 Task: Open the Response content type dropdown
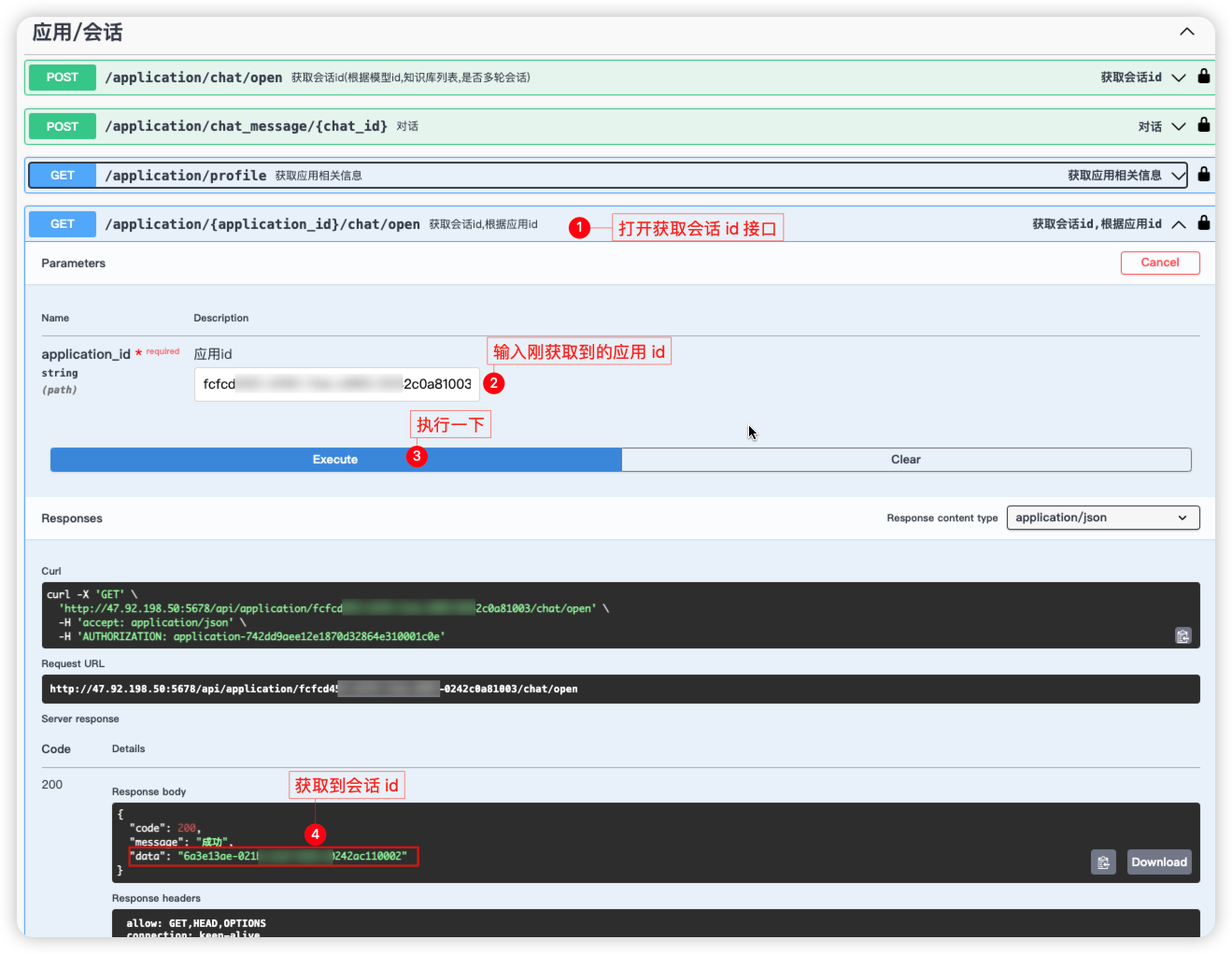tap(1102, 517)
